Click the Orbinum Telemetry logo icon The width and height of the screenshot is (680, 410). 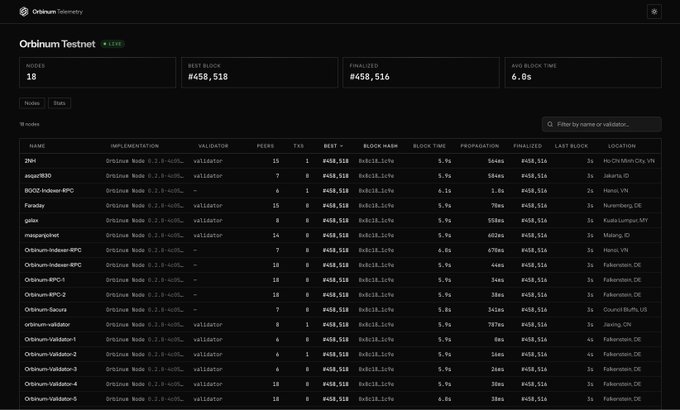click(24, 12)
